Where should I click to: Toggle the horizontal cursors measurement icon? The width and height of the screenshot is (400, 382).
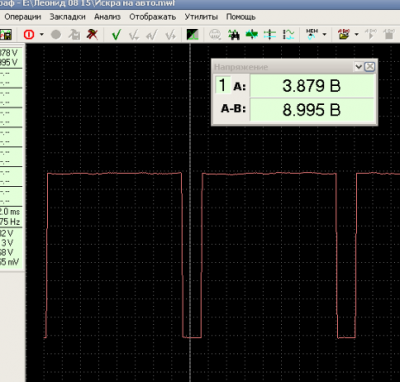click(x=270, y=34)
